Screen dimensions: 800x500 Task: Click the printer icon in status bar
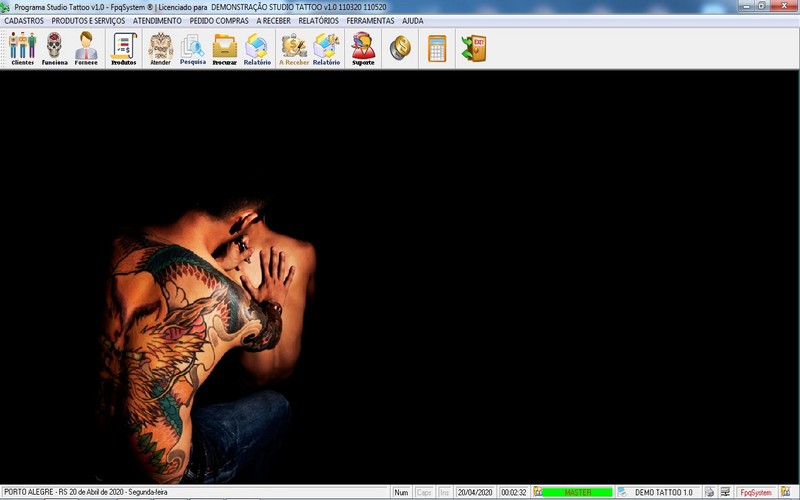(709, 492)
